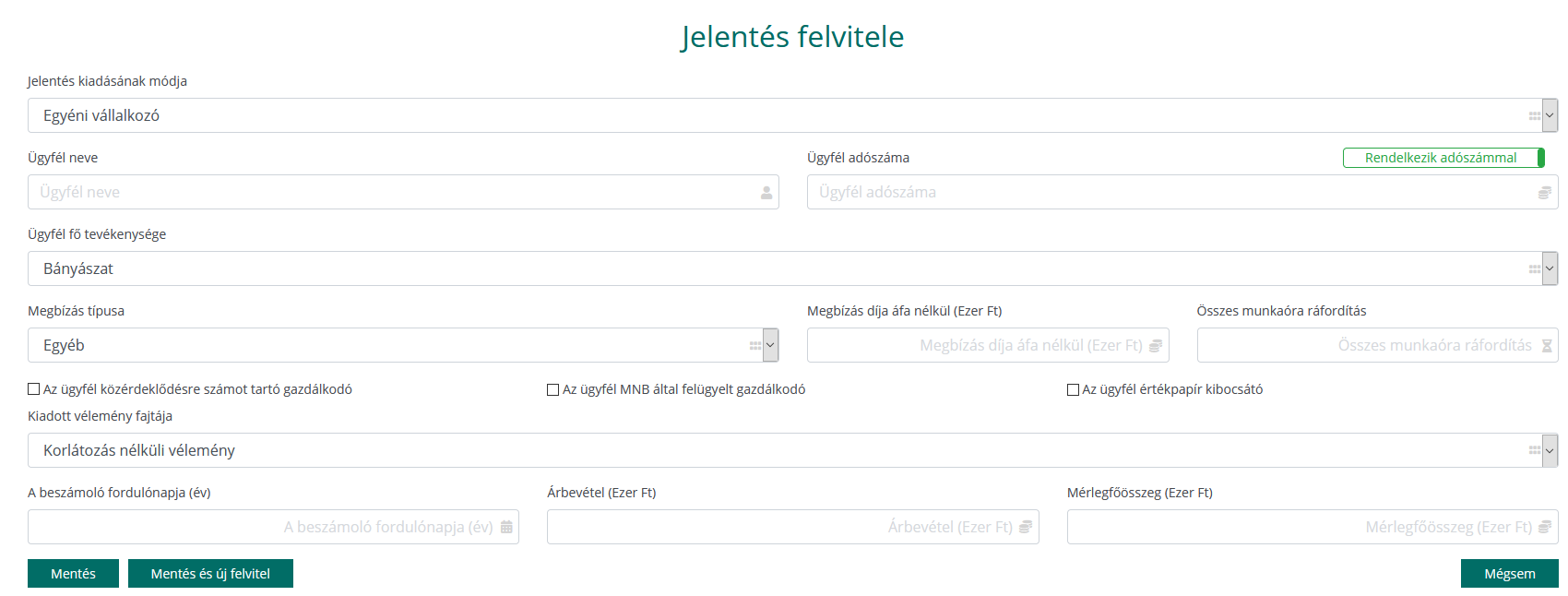Click the coins icon in Mérlegfőösszeg field
The width and height of the screenshot is (1568, 596).
pyautogui.click(x=1545, y=528)
